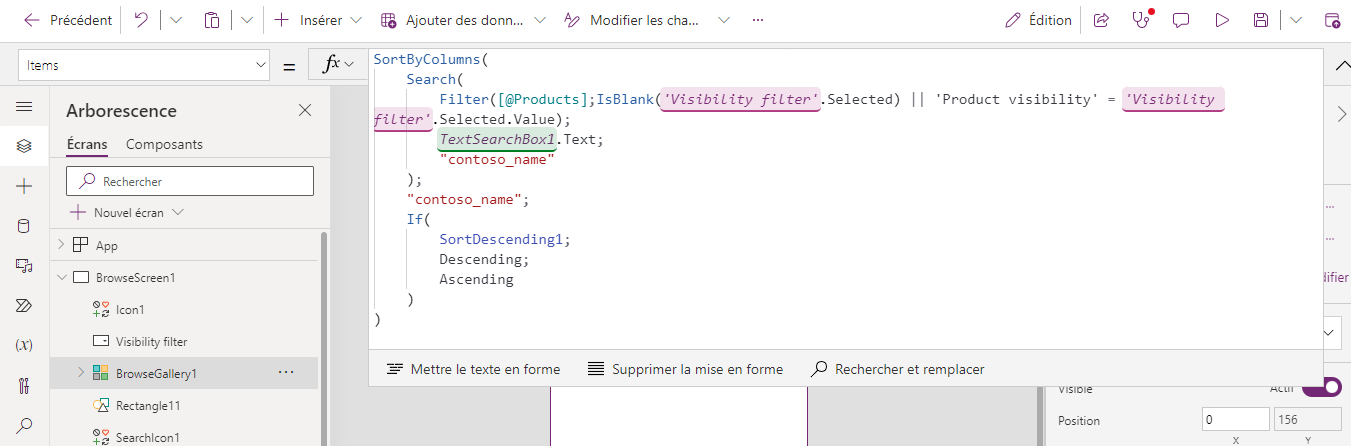Switch to Édition mode
The image size is (1351, 446).
point(1038,20)
